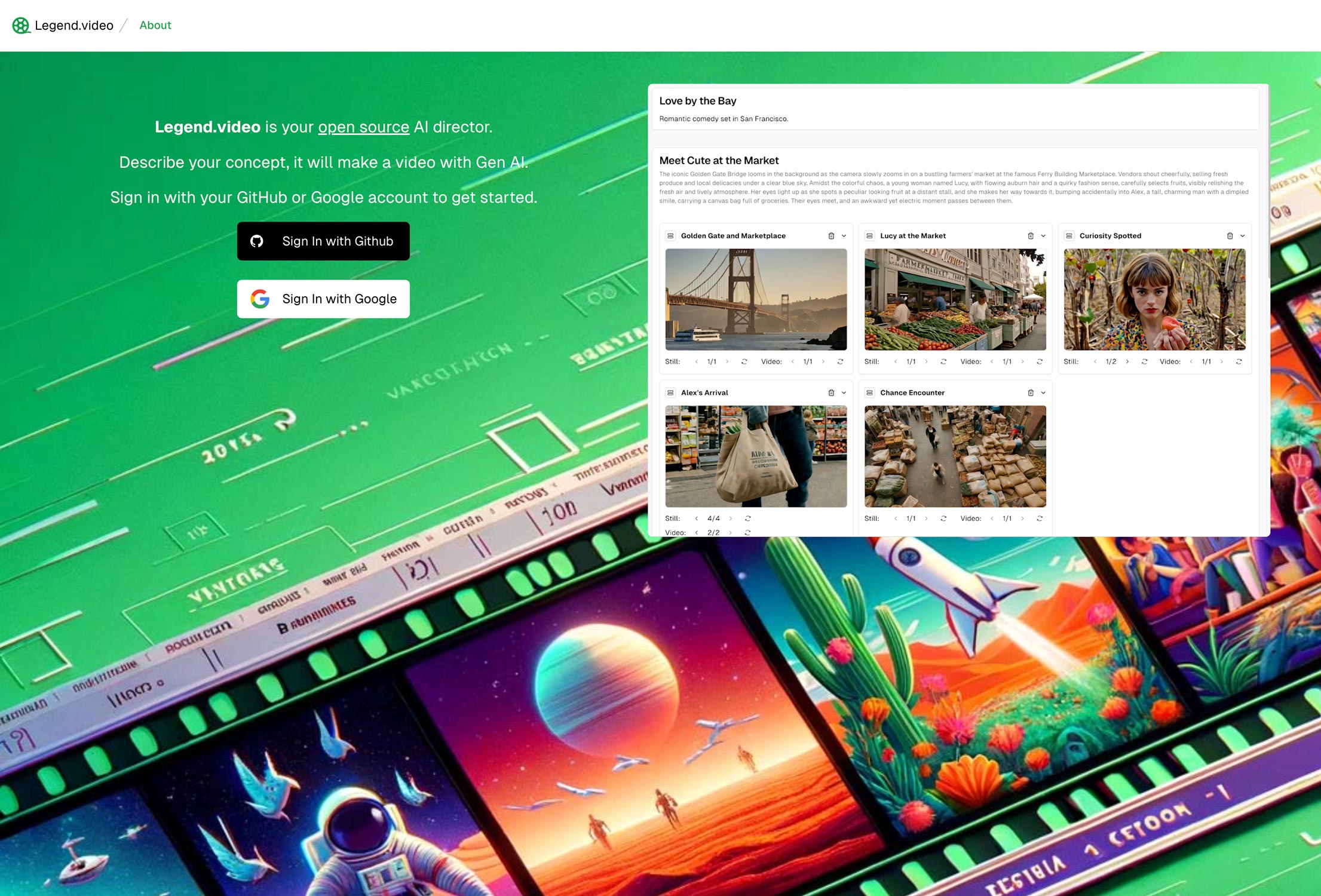Open the overhead market thumbnail in Chance Encounter
The image size is (1321, 896).
coord(955,456)
